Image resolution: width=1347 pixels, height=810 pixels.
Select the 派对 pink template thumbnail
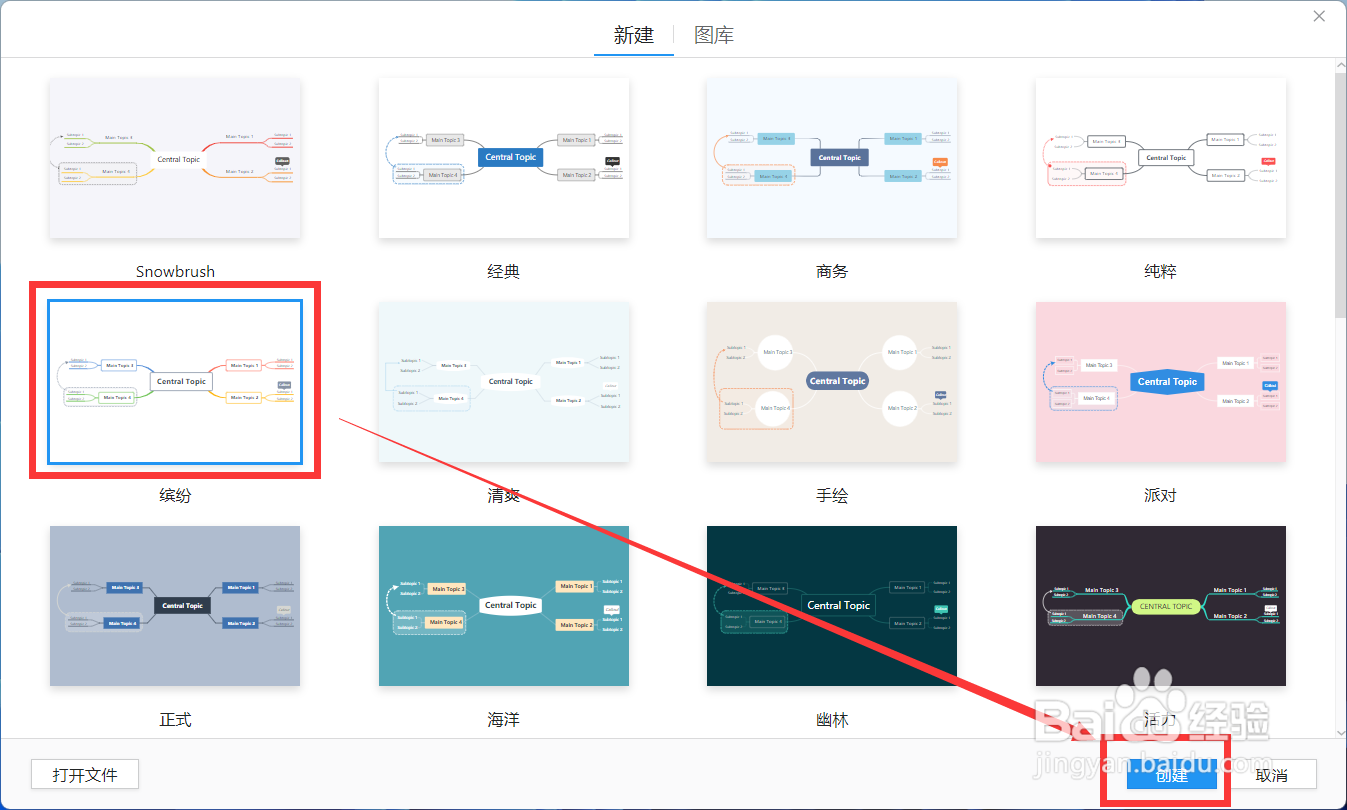point(1161,382)
